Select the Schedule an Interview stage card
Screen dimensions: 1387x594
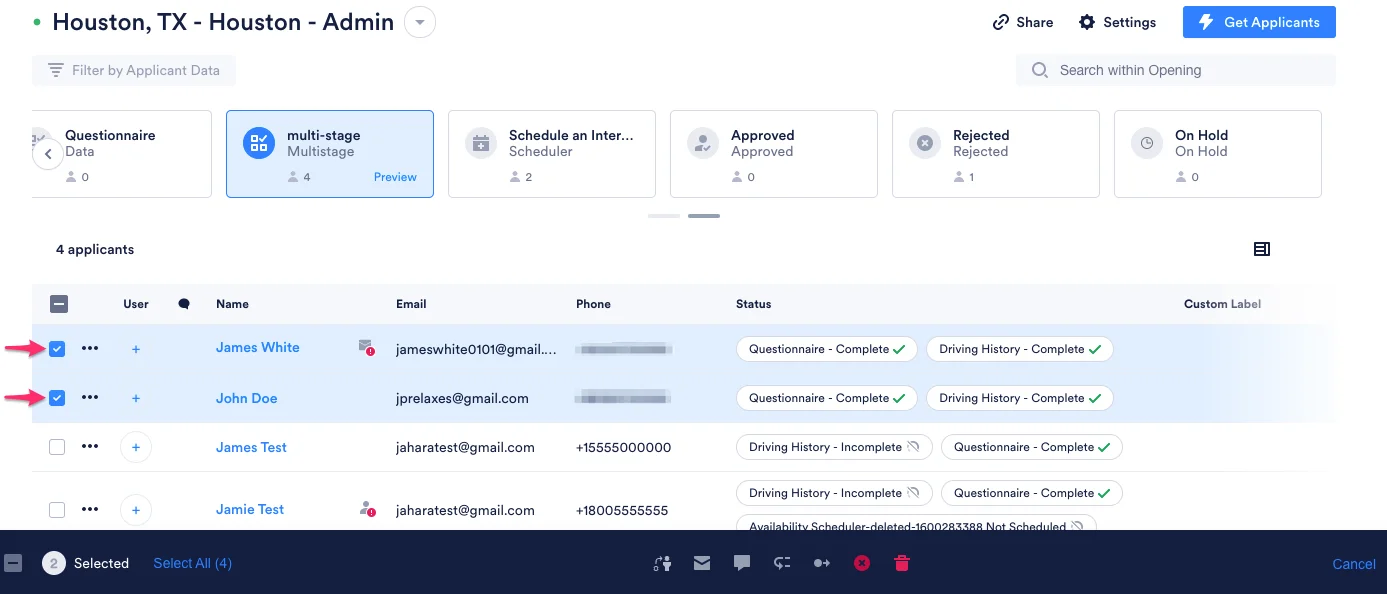(552, 154)
